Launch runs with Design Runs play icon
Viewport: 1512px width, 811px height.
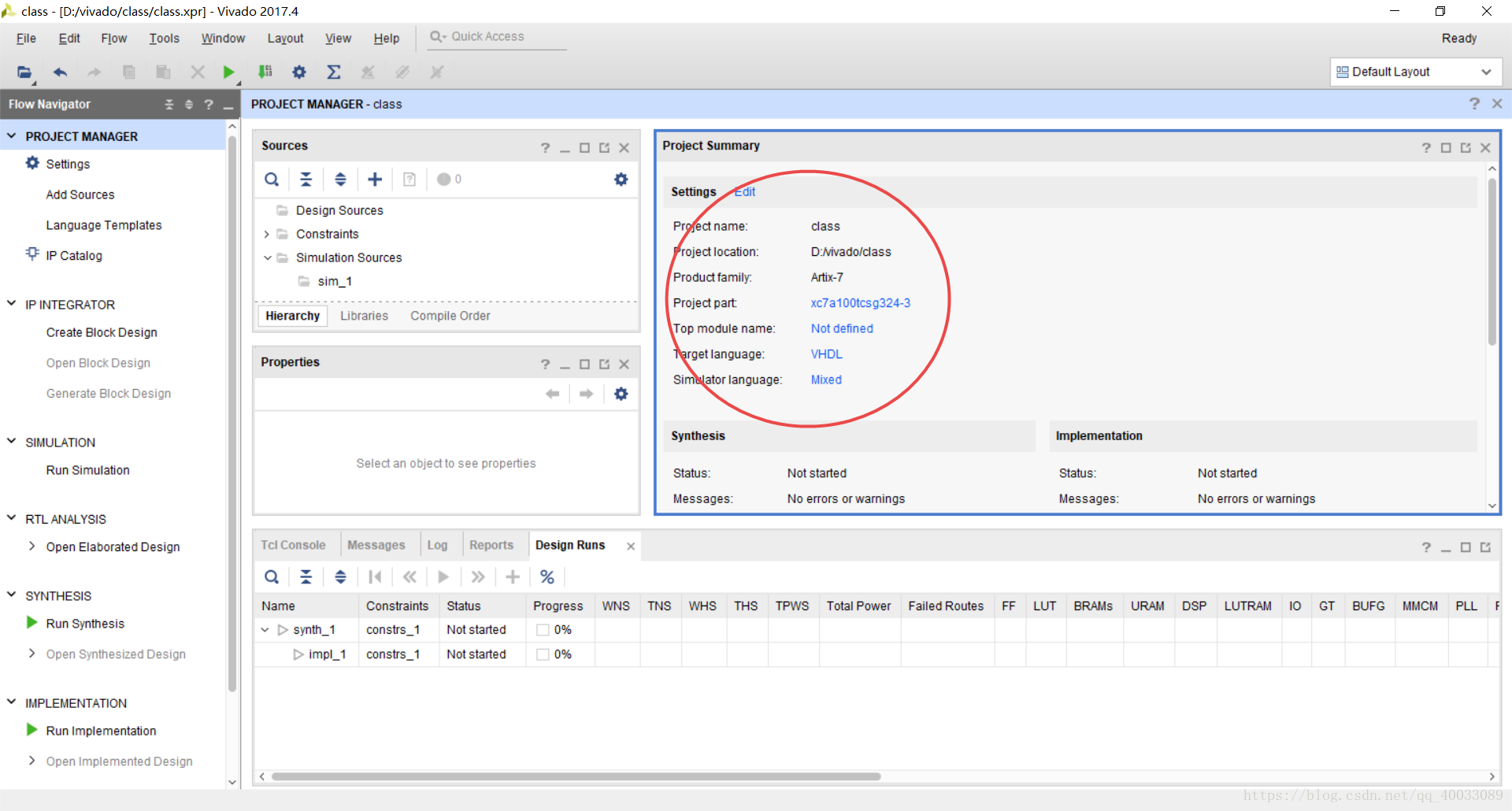(443, 577)
